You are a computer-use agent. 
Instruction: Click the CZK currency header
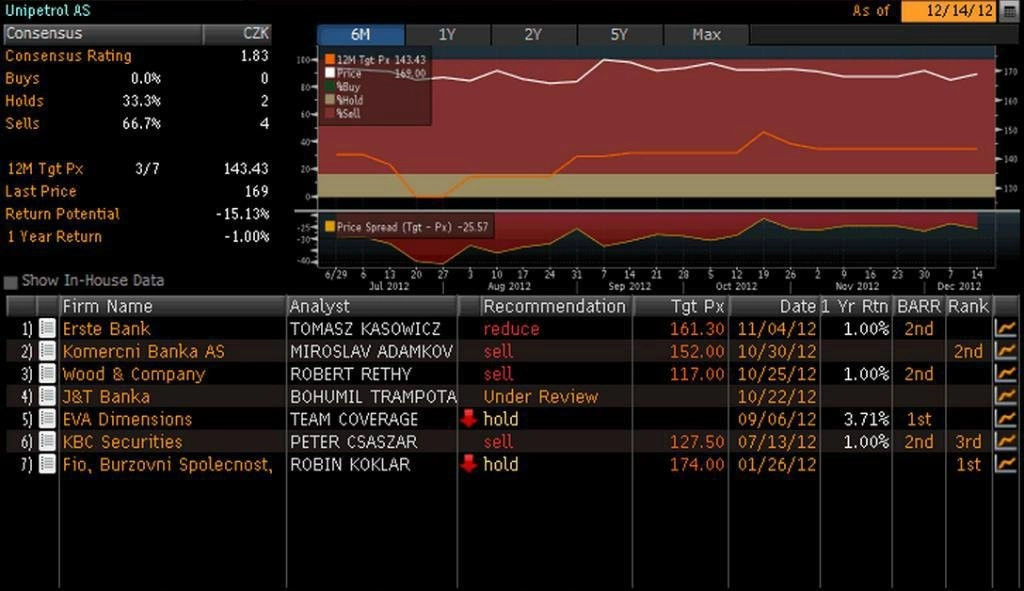coord(237,33)
